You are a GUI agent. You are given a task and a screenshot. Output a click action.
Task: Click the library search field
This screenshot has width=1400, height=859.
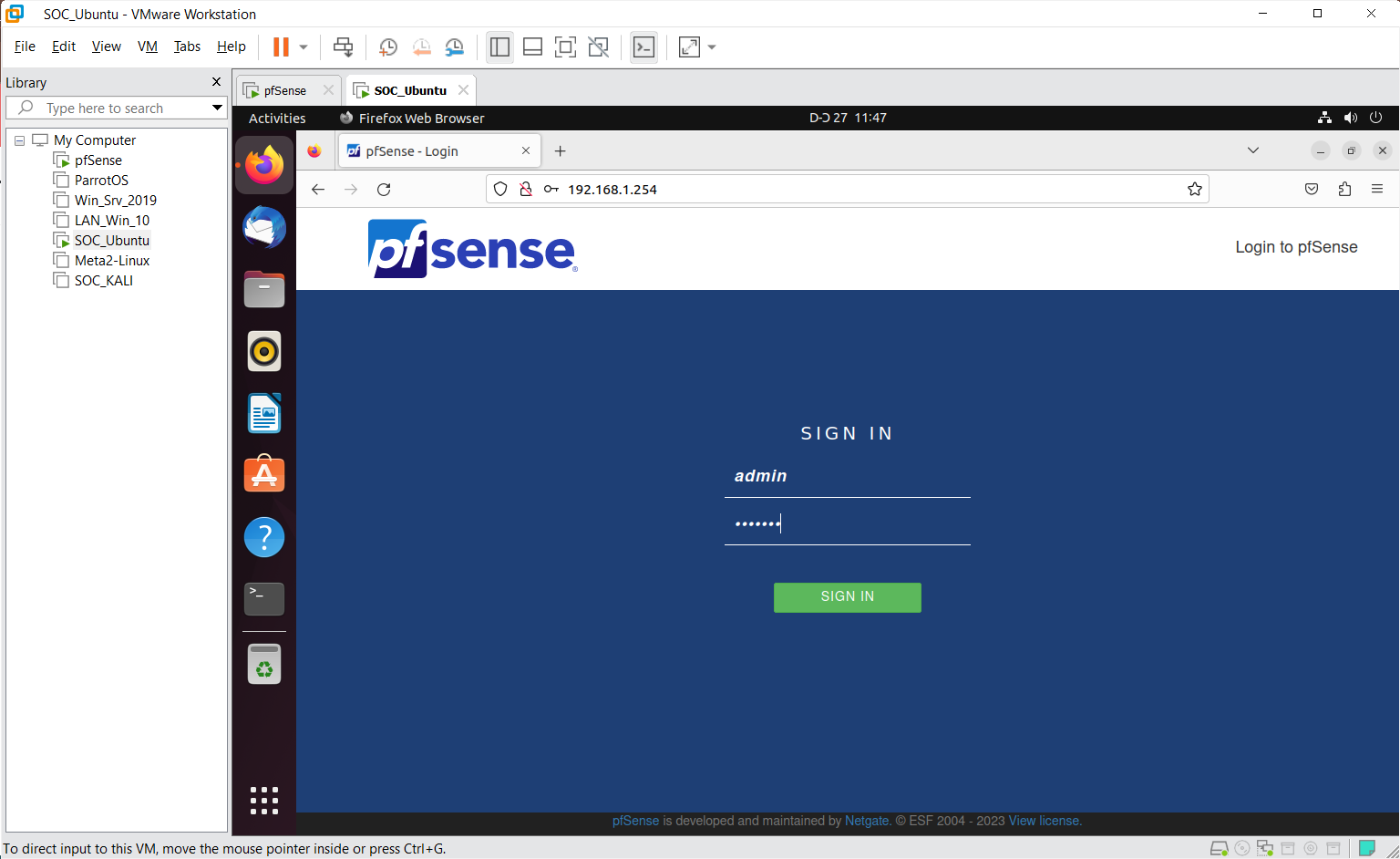116,108
